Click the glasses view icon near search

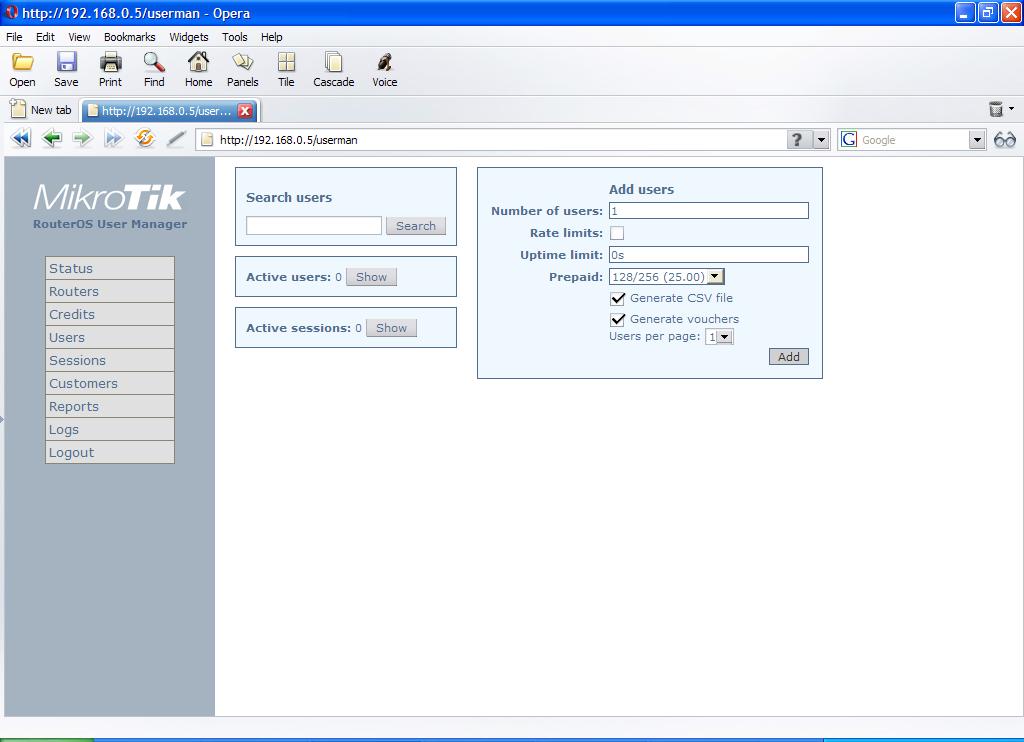click(1004, 140)
